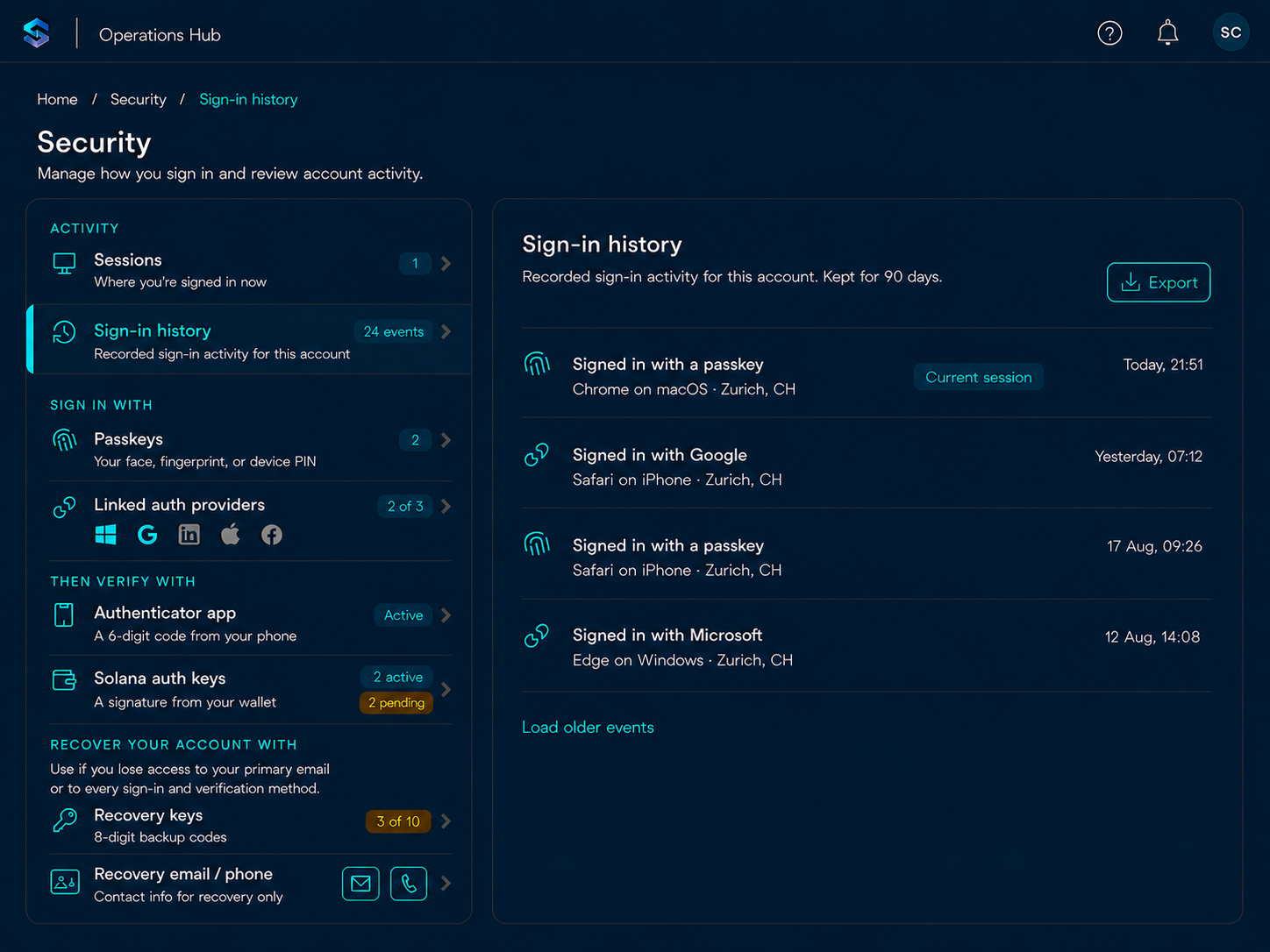1270x952 pixels.
Task: Click the Active authenticator badge
Action: point(403,615)
